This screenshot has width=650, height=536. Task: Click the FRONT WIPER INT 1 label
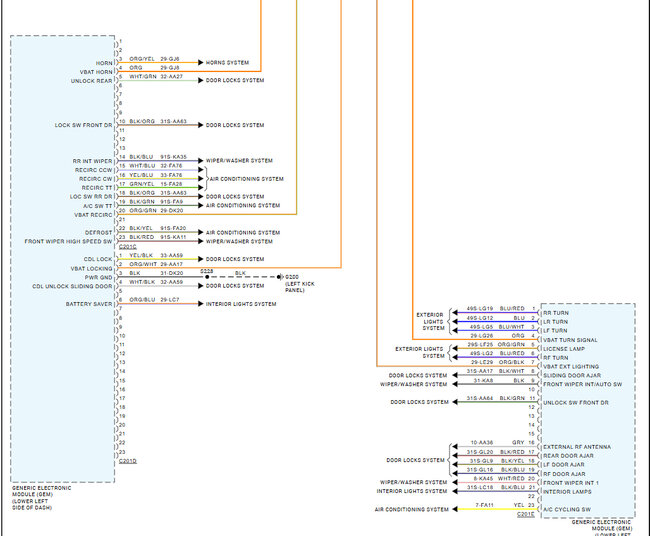coord(571,483)
